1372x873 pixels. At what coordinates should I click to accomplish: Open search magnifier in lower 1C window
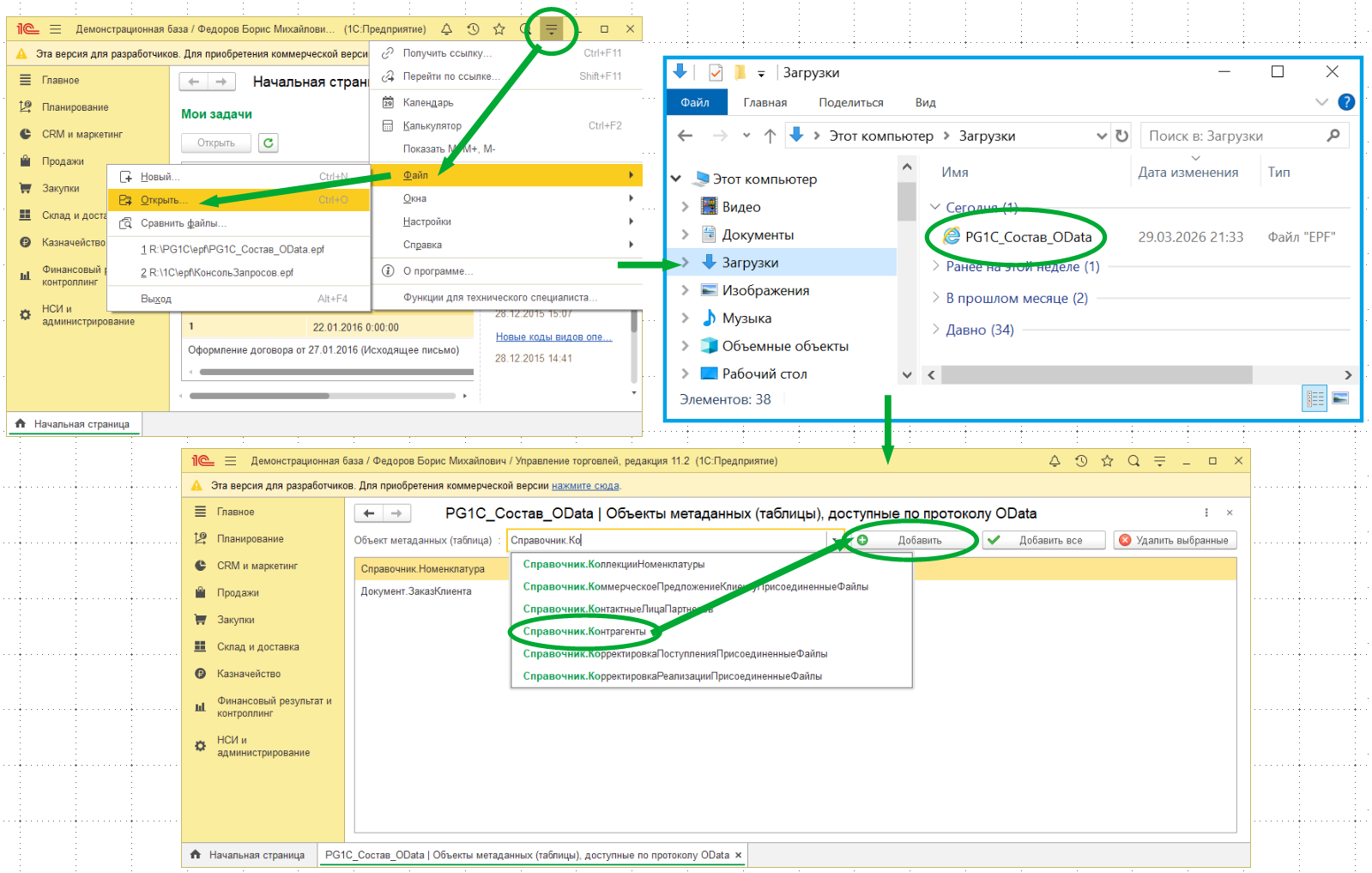[x=1133, y=461]
